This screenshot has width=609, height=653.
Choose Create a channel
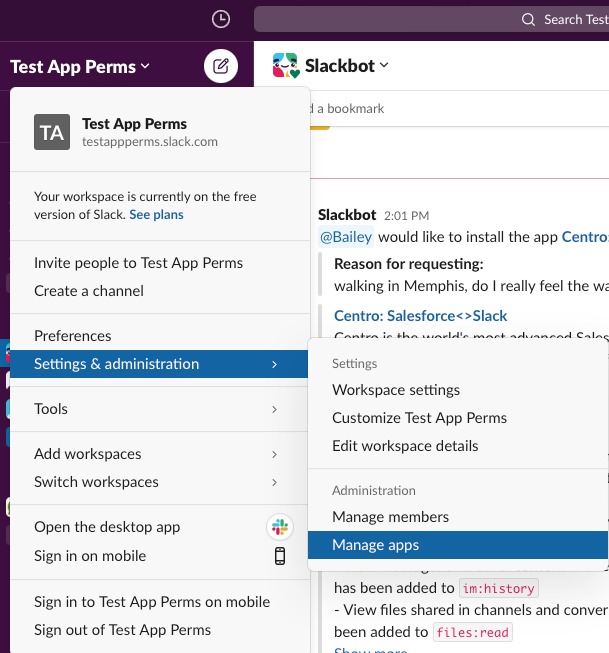pyautogui.click(x=160, y=291)
